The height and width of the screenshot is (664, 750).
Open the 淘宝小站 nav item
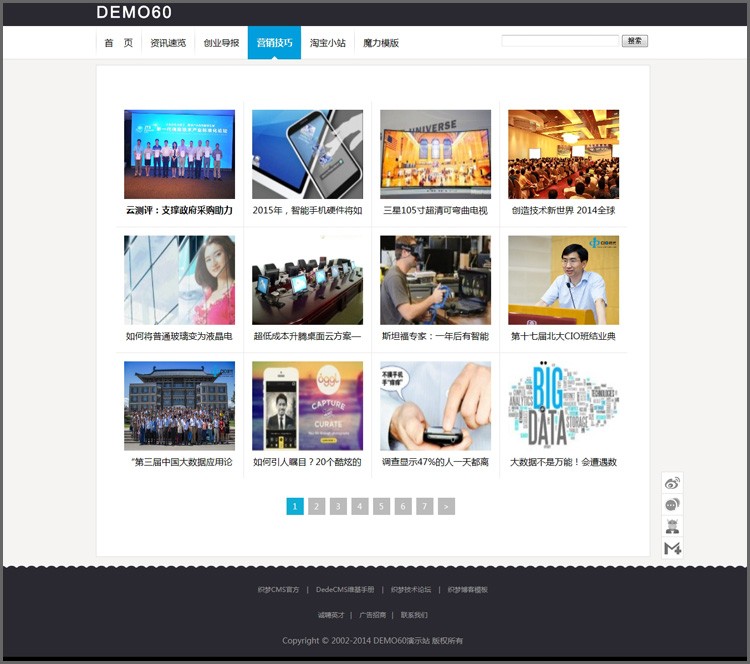[x=328, y=43]
